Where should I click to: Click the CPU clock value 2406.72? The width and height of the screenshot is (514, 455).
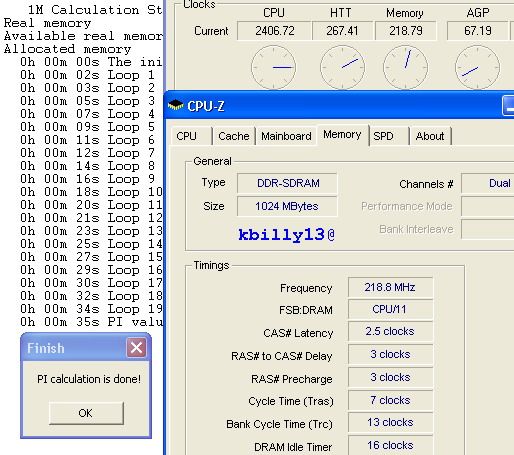click(x=274, y=31)
